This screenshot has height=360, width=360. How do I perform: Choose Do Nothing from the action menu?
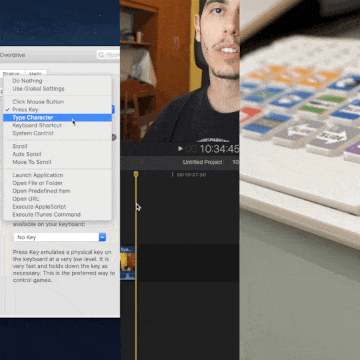point(57,81)
